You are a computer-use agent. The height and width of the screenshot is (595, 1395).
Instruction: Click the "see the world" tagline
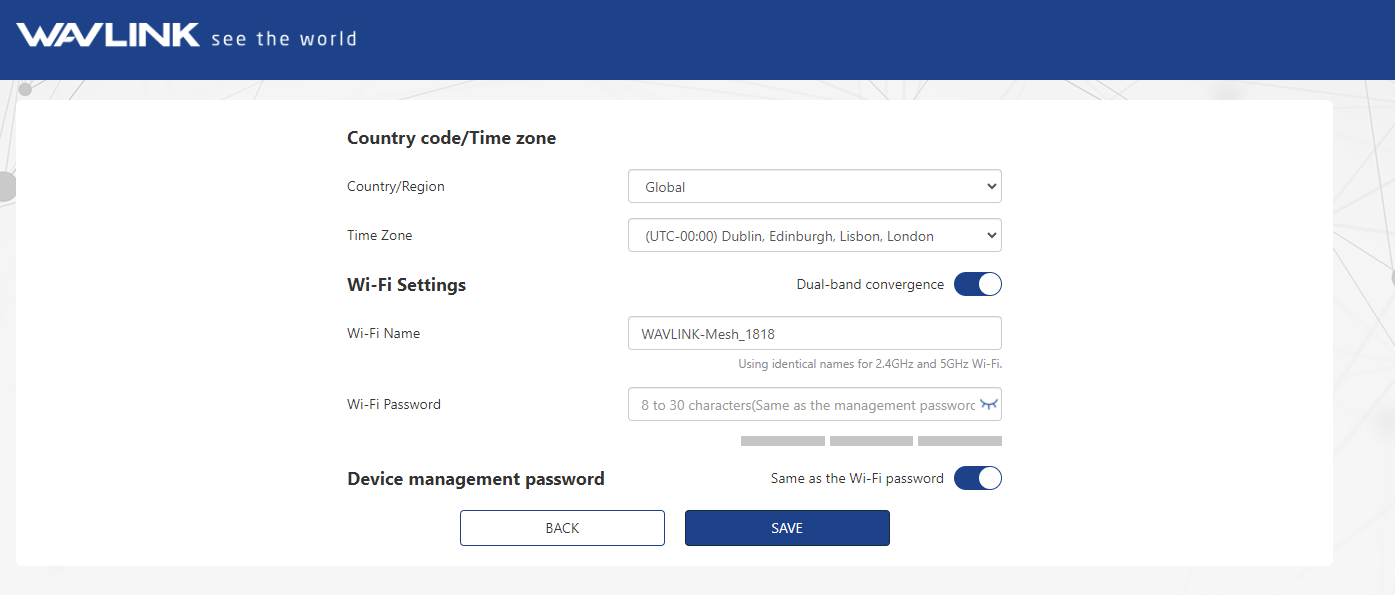(284, 39)
